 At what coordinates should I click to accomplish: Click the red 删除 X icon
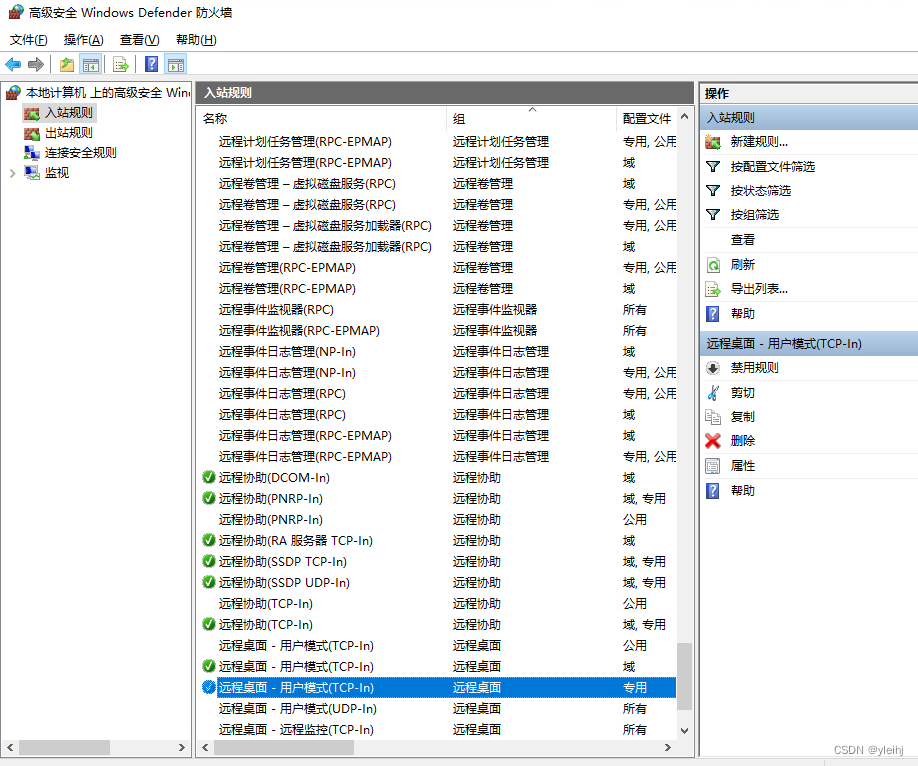point(713,440)
